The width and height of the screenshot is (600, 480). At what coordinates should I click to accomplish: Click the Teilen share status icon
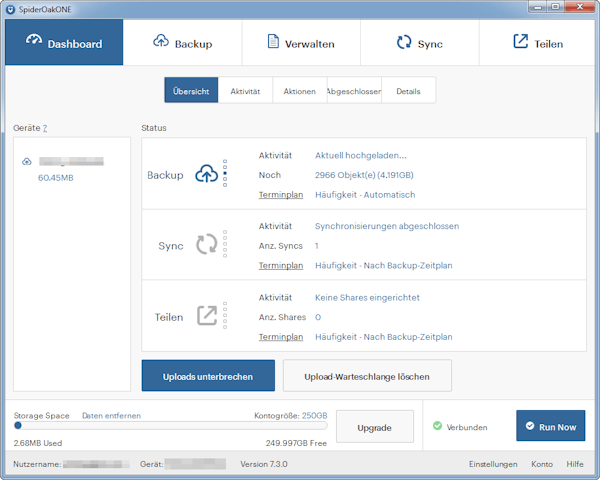pos(207,315)
